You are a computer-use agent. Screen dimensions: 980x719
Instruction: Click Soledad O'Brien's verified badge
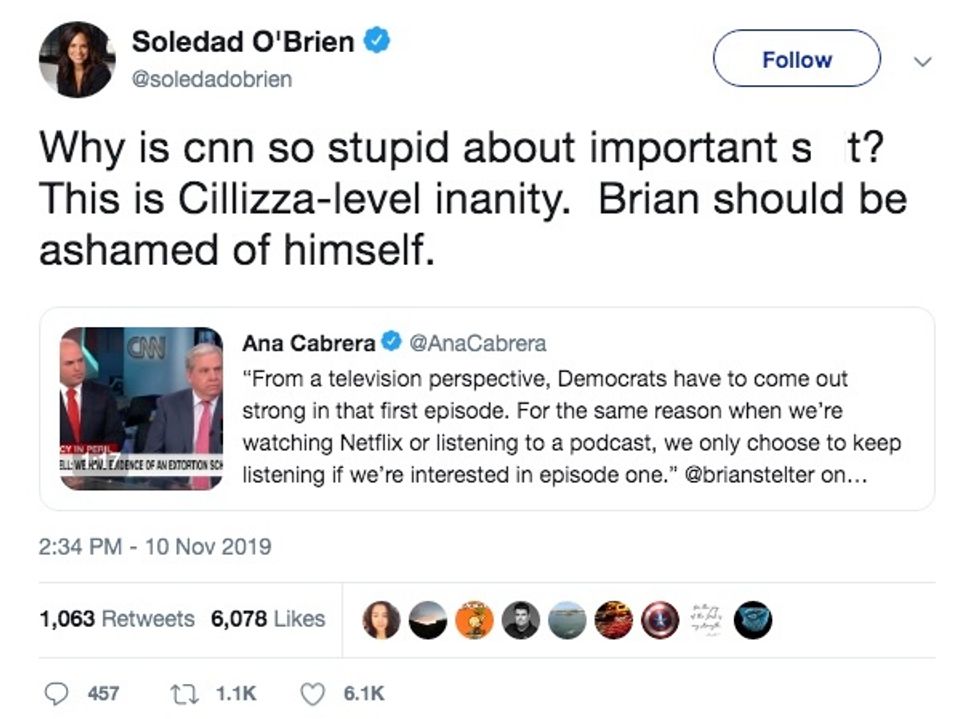click(376, 42)
